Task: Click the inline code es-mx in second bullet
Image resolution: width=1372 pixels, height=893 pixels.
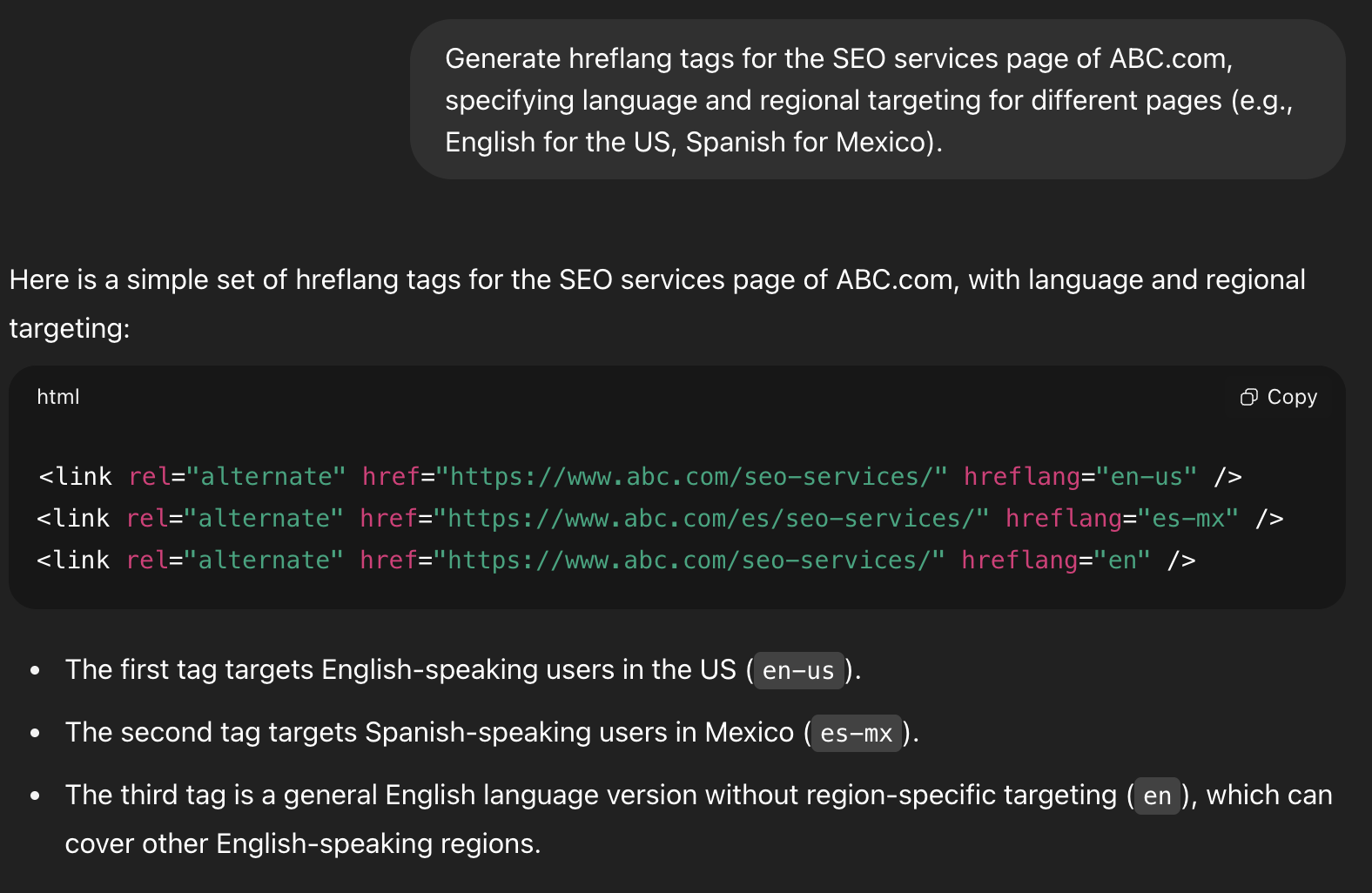Action: (857, 733)
